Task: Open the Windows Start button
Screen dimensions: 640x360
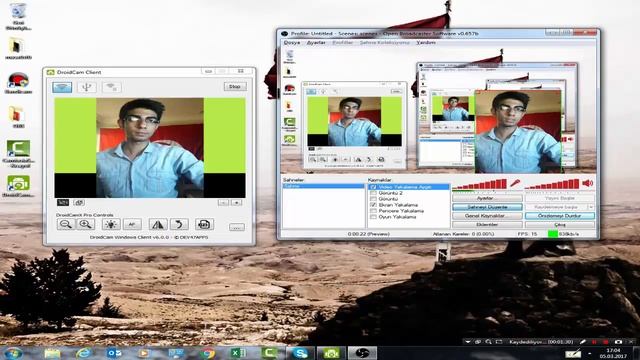Action: pyautogui.click(x=13, y=353)
